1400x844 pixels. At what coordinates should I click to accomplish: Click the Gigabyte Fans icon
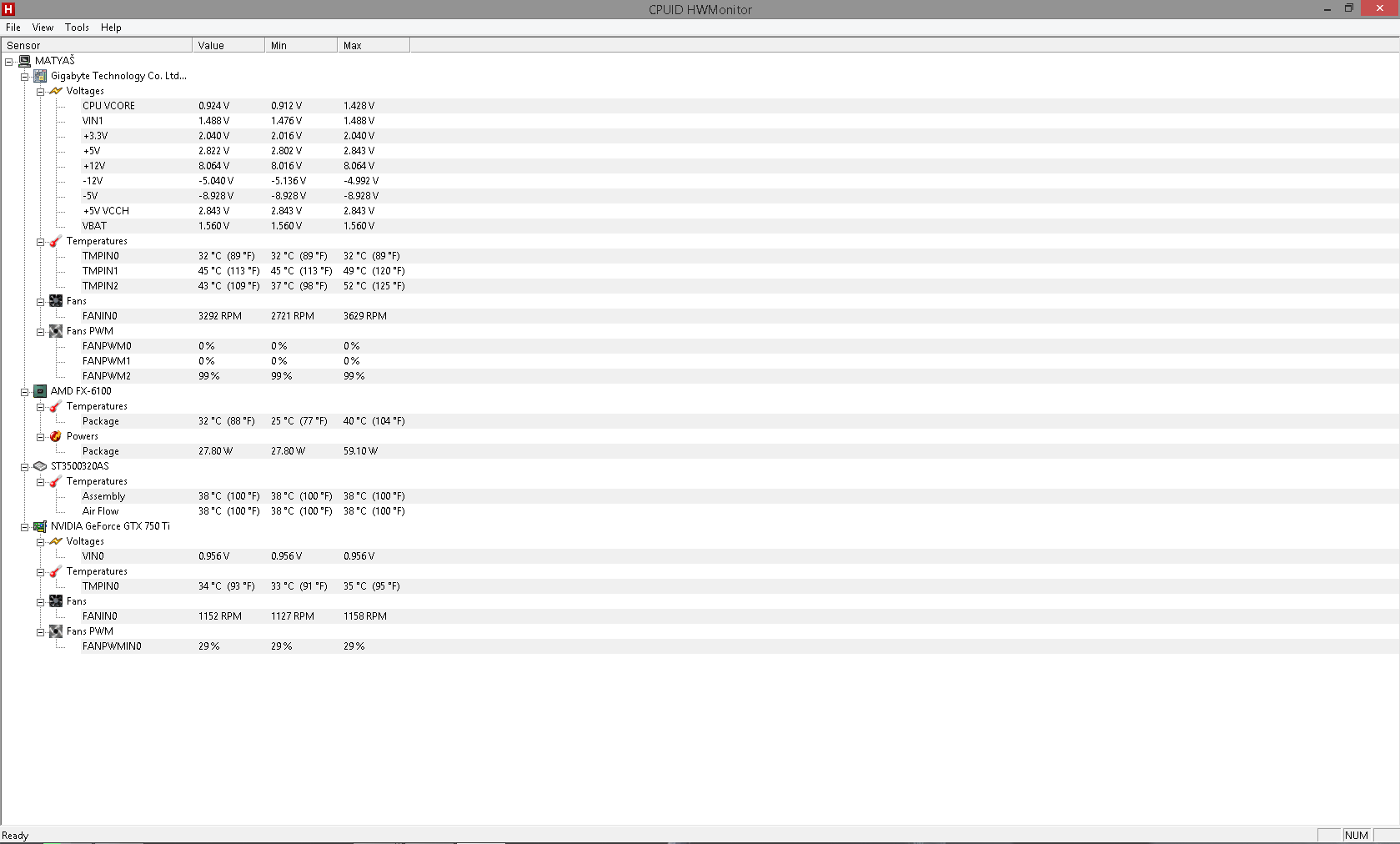[x=56, y=301]
